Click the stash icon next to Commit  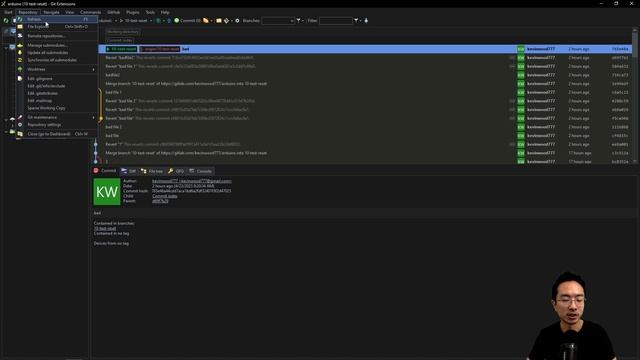pyautogui.click(x=206, y=20)
